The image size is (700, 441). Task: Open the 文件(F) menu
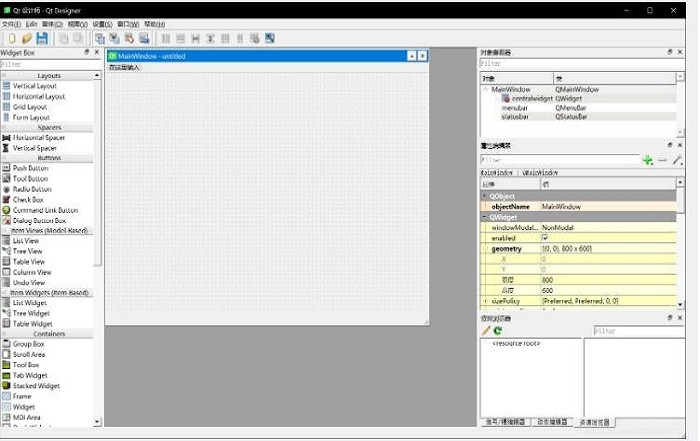[11, 23]
